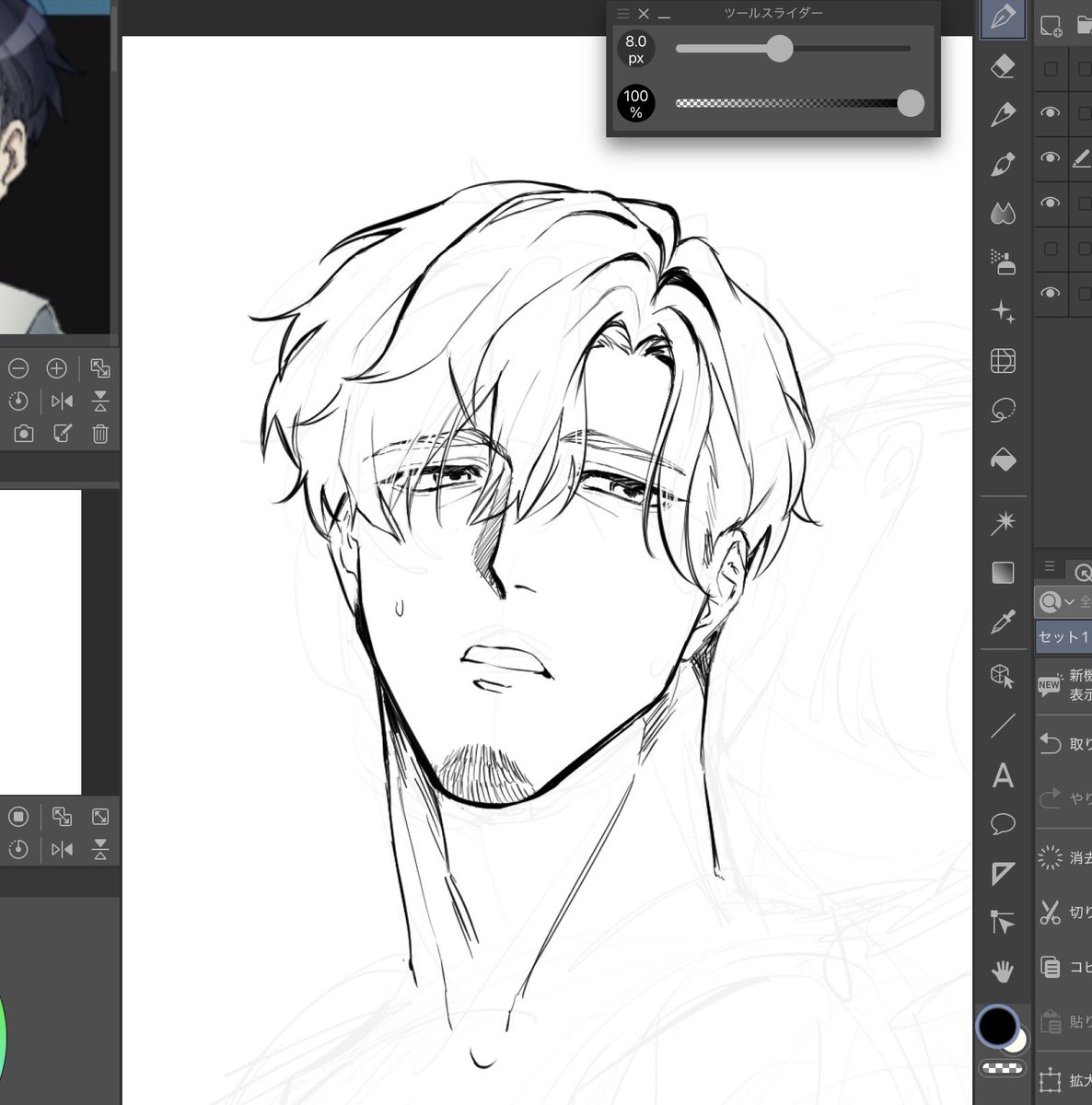Click the camera icon in Sub View
1092x1105 pixels.
click(x=24, y=433)
